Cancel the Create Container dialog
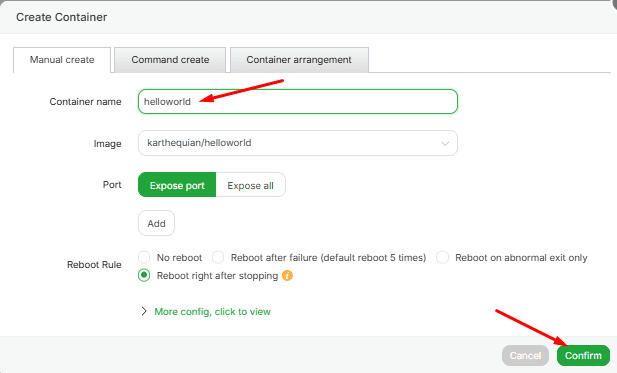Image resolution: width=617 pixels, height=373 pixels. pyautogui.click(x=525, y=355)
